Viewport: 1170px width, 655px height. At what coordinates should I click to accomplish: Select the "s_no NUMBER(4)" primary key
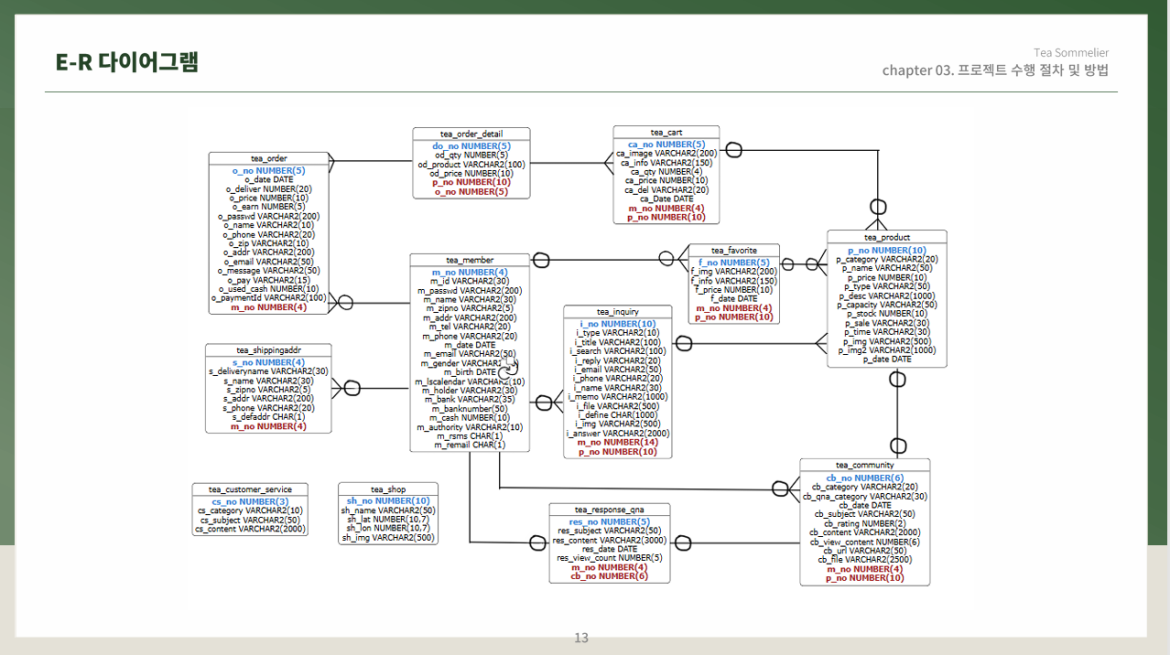(269, 363)
